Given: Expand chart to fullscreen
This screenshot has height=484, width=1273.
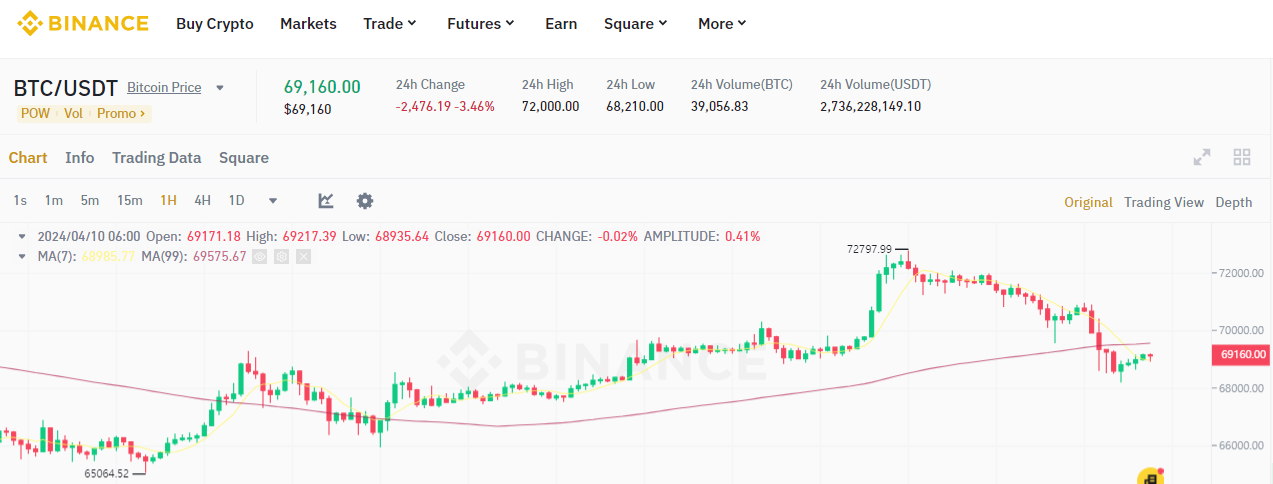Looking at the screenshot, I should coord(1202,157).
